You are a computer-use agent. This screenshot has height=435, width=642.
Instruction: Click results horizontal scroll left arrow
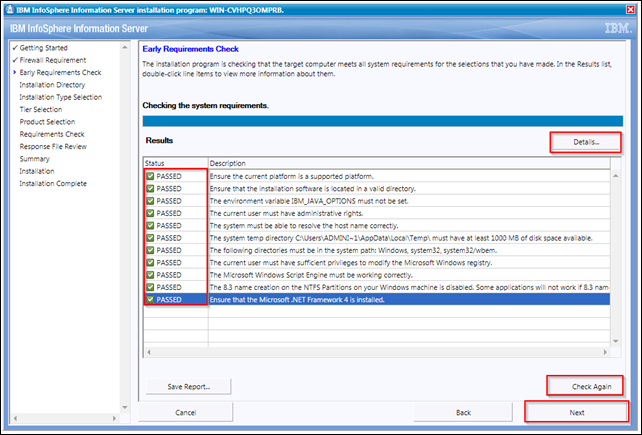[149, 352]
